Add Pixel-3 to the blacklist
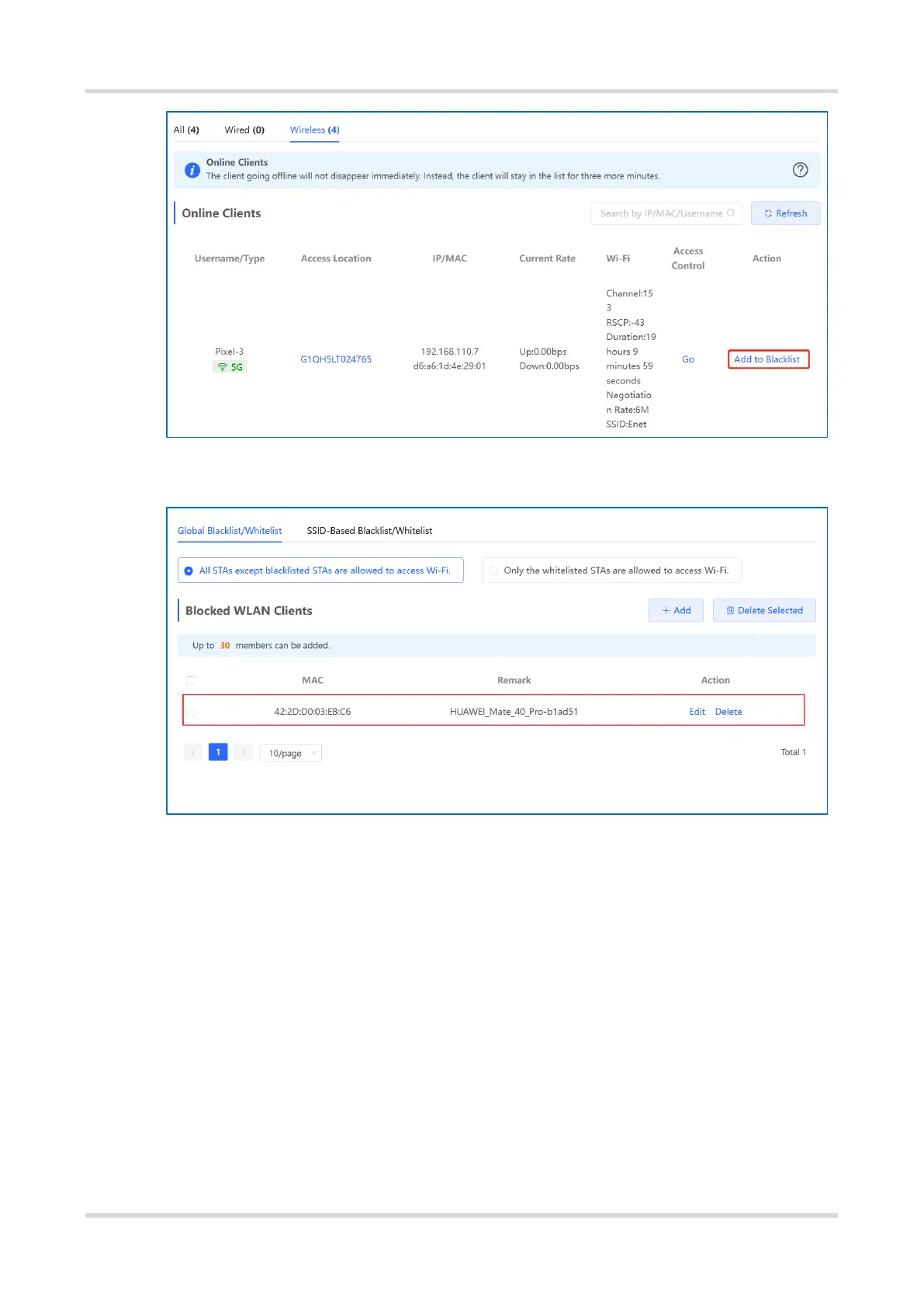The image size is (924, 1307). pyautogui.click(x=768, y=359)
